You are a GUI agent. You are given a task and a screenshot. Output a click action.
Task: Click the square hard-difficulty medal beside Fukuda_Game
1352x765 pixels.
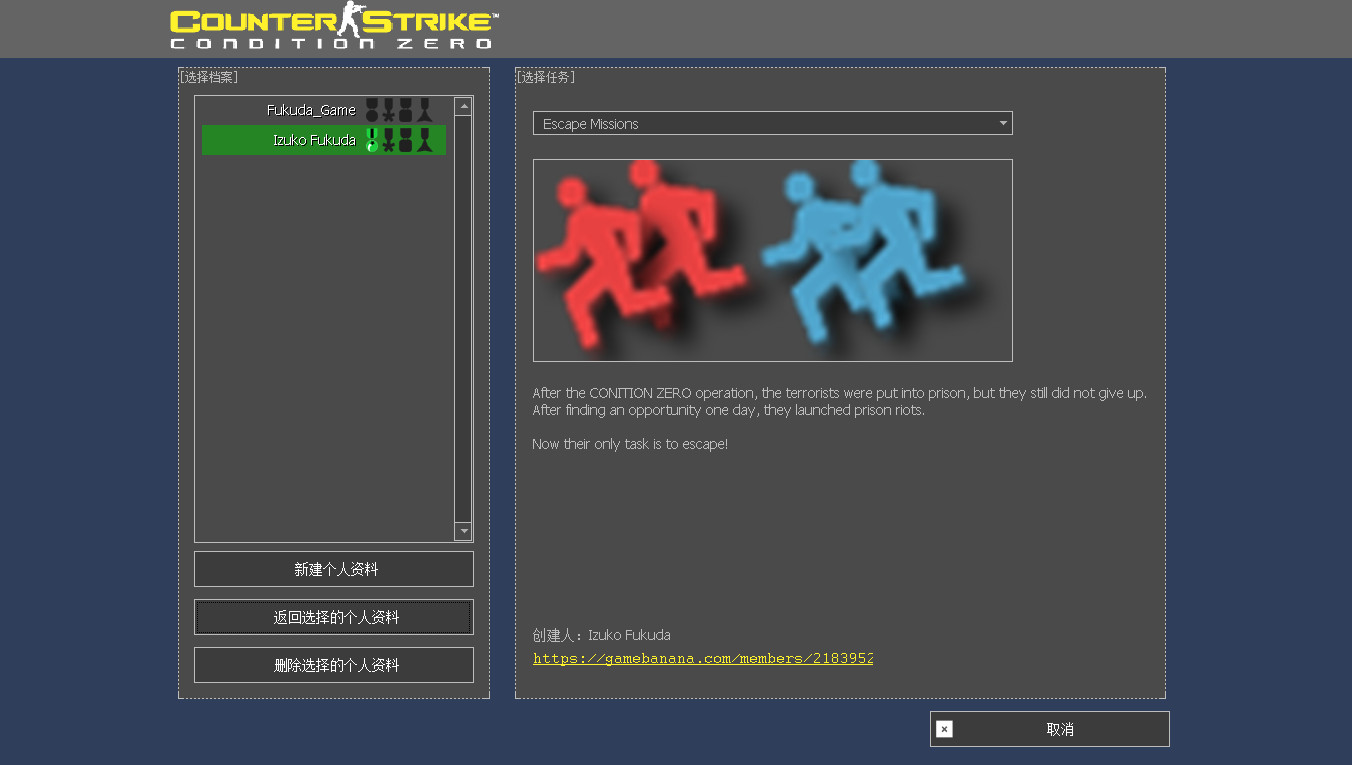(x=405, y=110)
